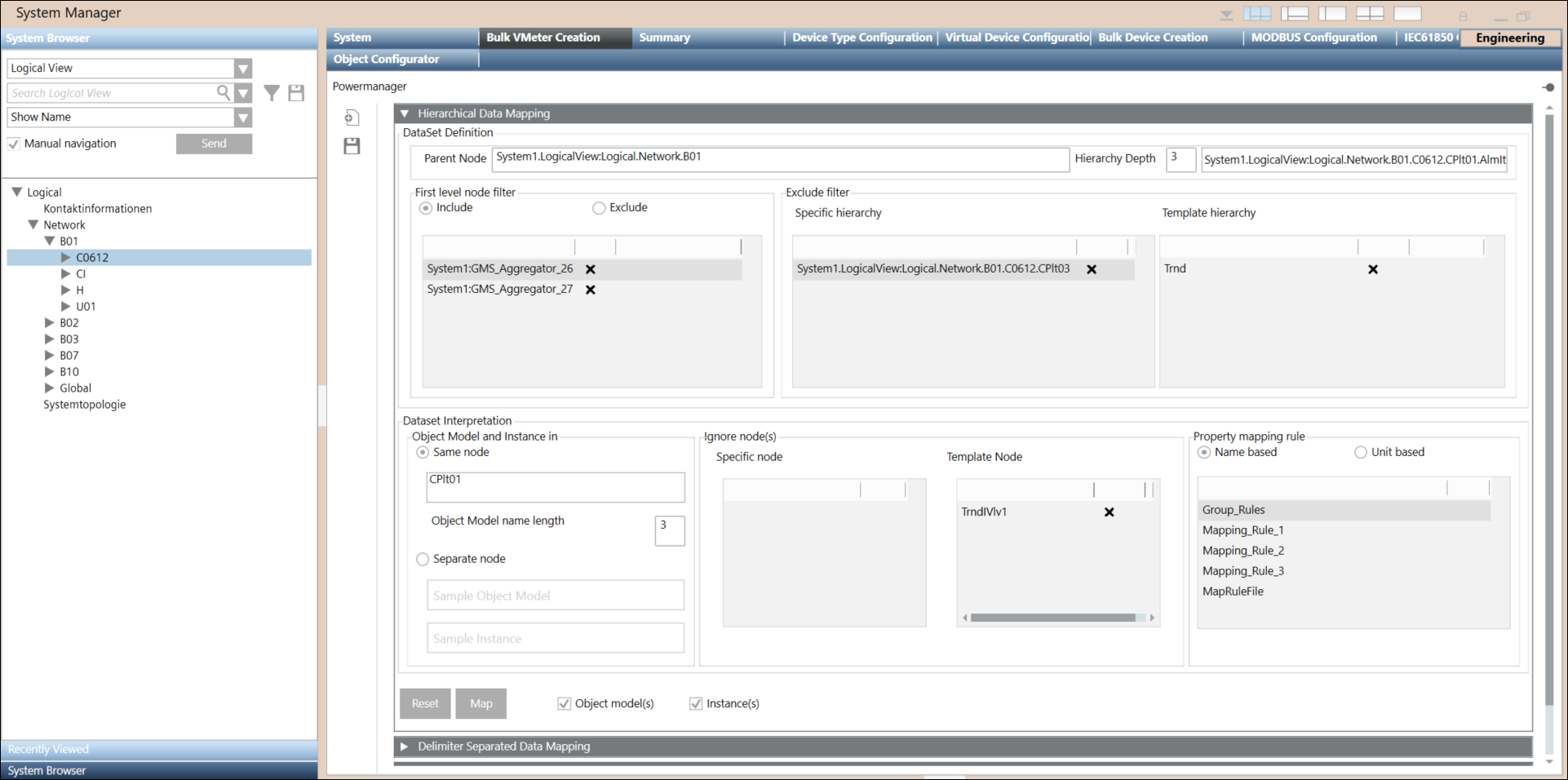Toggle the Manual navigation checkbox
1568x780 pixels.
pos(14,144)
